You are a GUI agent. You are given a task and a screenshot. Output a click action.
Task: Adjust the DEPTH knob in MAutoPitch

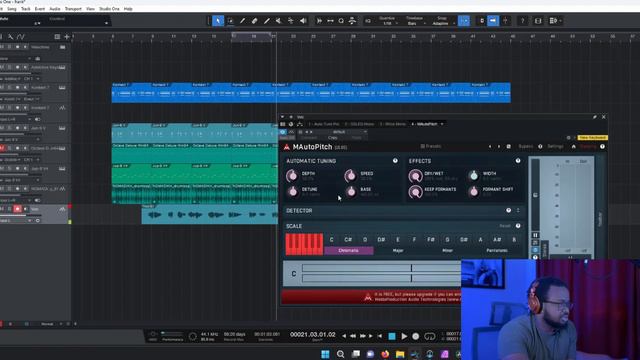292,176
